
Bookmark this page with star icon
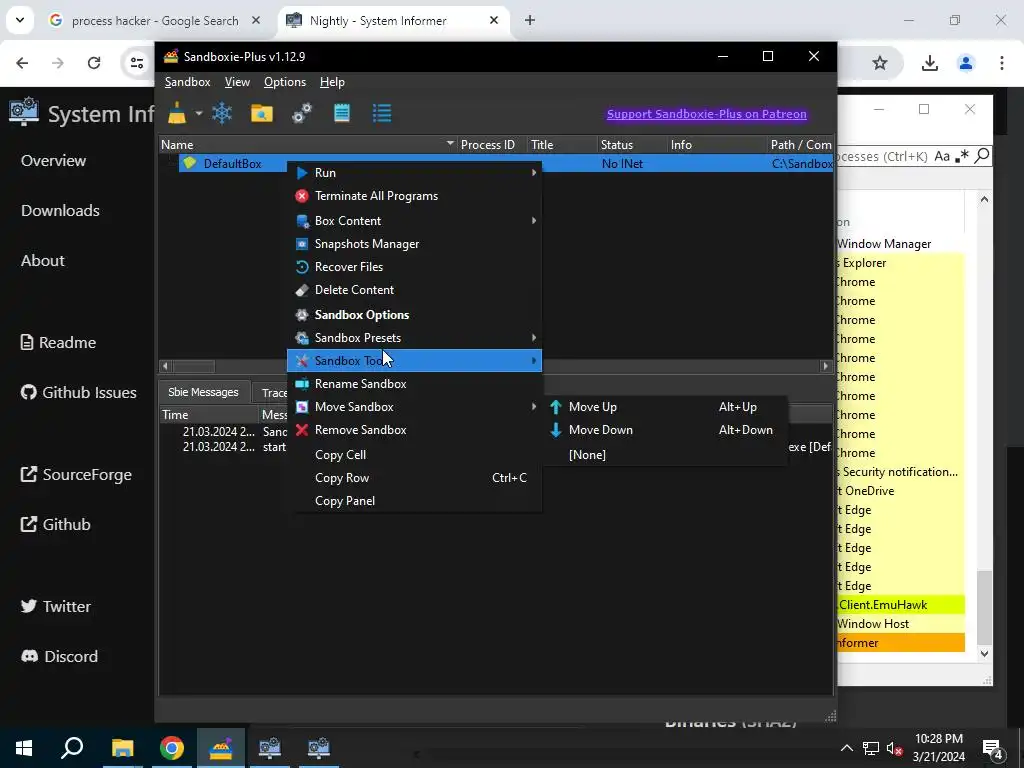pos(880,63)
